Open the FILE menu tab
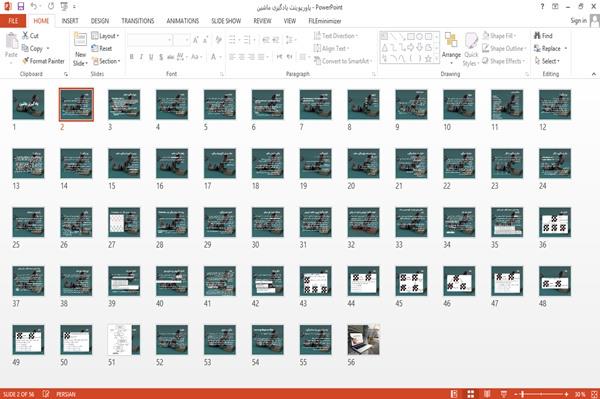 pyautogui.click(x=13, y=21)
